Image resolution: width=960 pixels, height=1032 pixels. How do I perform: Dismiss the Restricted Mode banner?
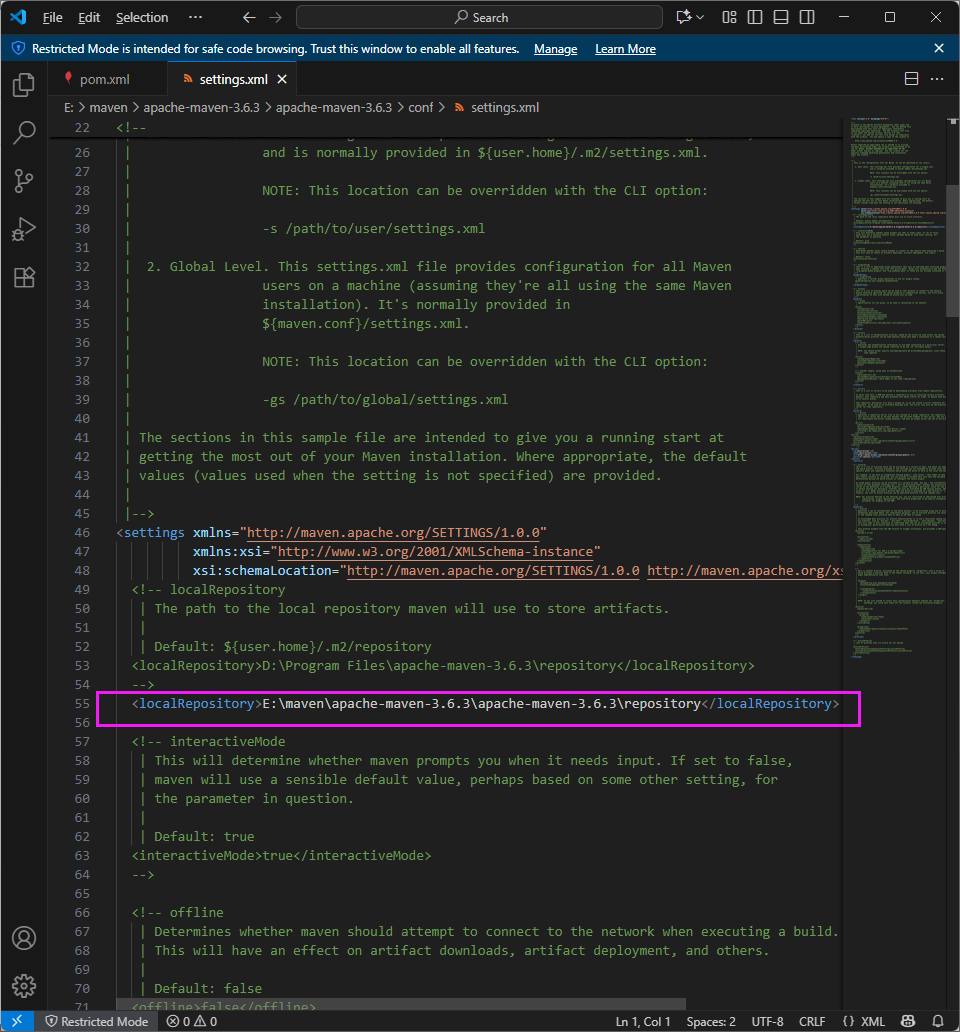click(x=939, y=48)
